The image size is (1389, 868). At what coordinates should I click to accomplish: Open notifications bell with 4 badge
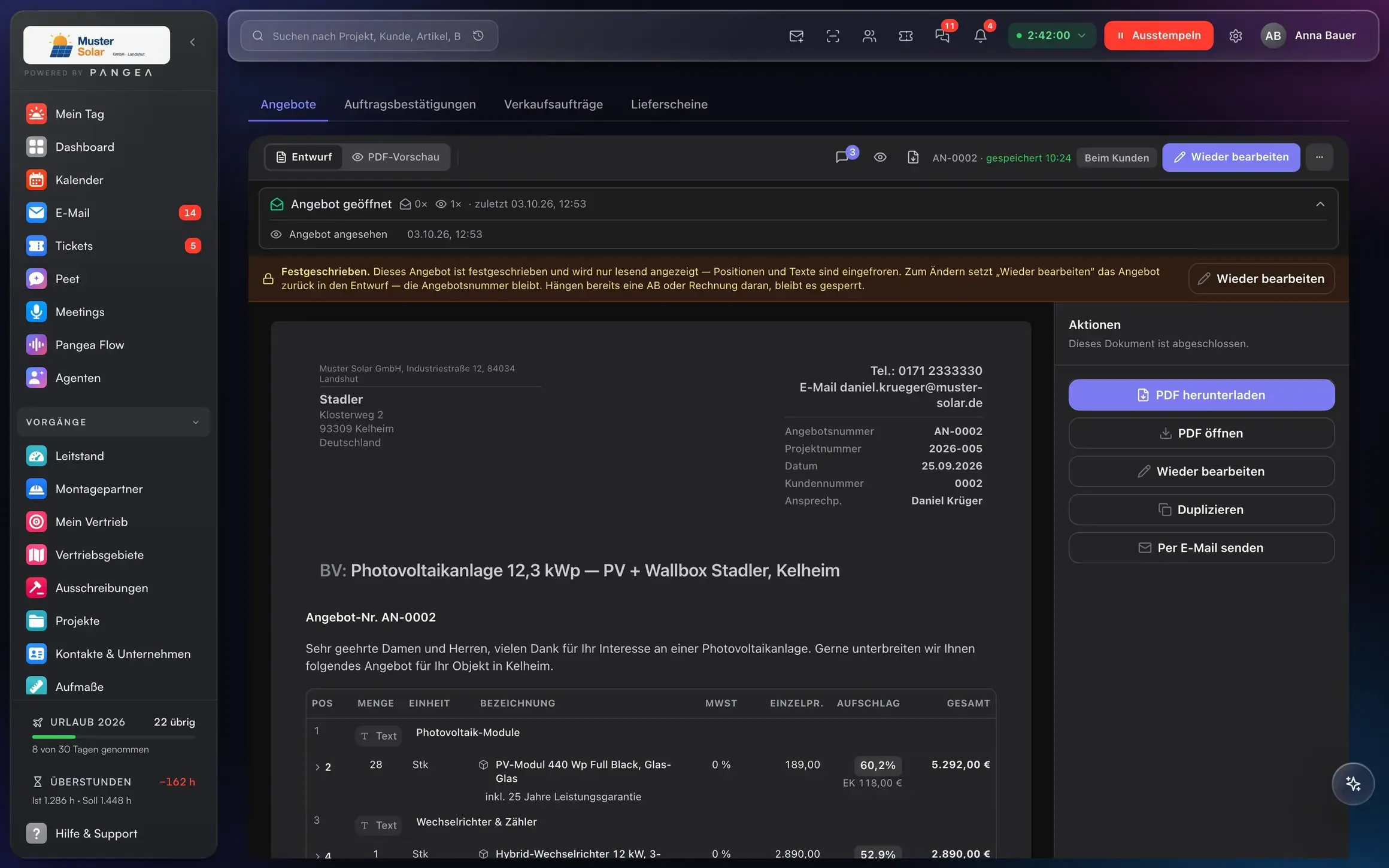(980, 36)
